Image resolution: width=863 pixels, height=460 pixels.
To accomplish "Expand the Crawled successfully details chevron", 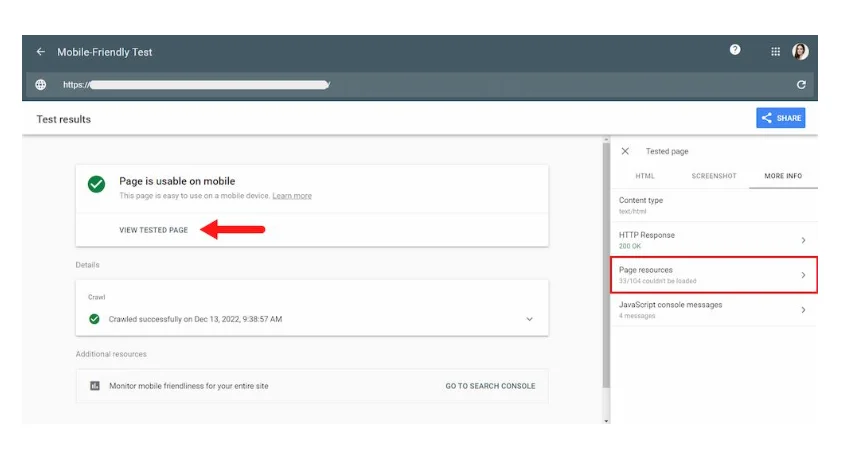I will click(529, 319).
